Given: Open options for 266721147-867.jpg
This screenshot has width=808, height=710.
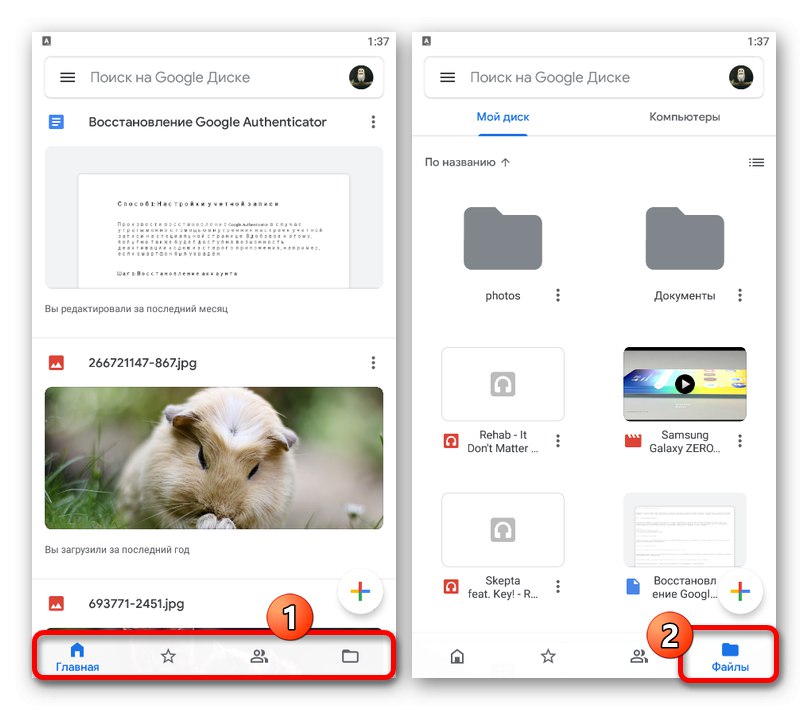Looking at the screenshot, I should pyautogui.click(x=373, y=363).
